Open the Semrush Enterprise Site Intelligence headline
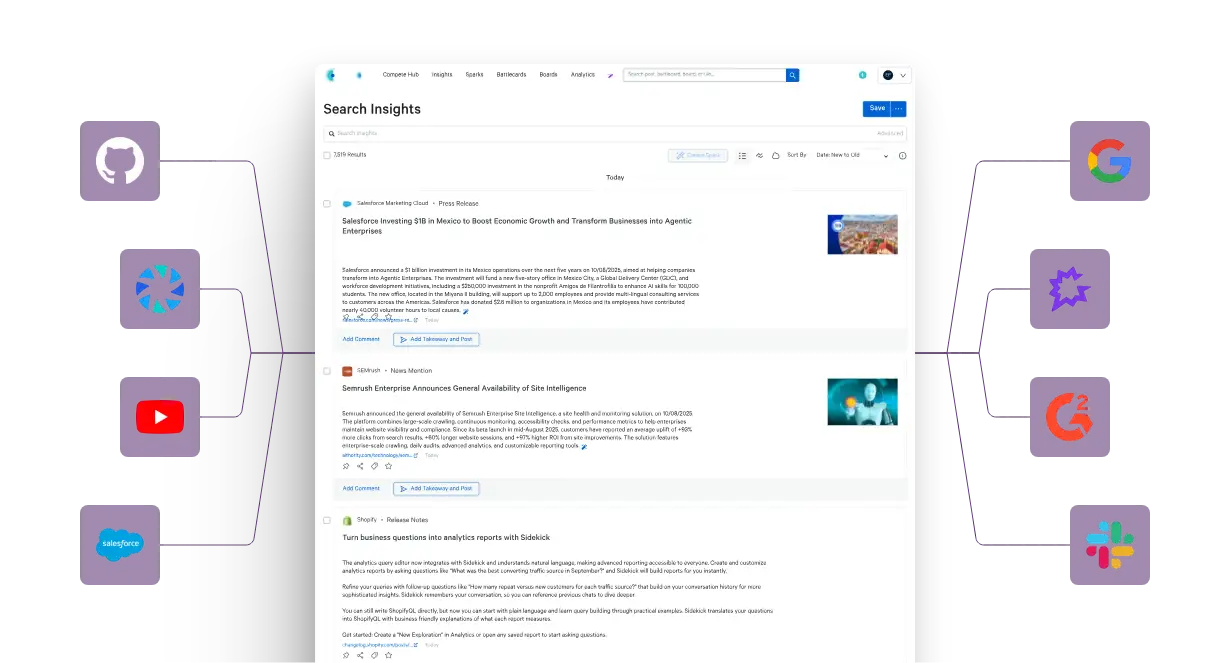The image size is (1230, 663). click(x=464, y=388)
